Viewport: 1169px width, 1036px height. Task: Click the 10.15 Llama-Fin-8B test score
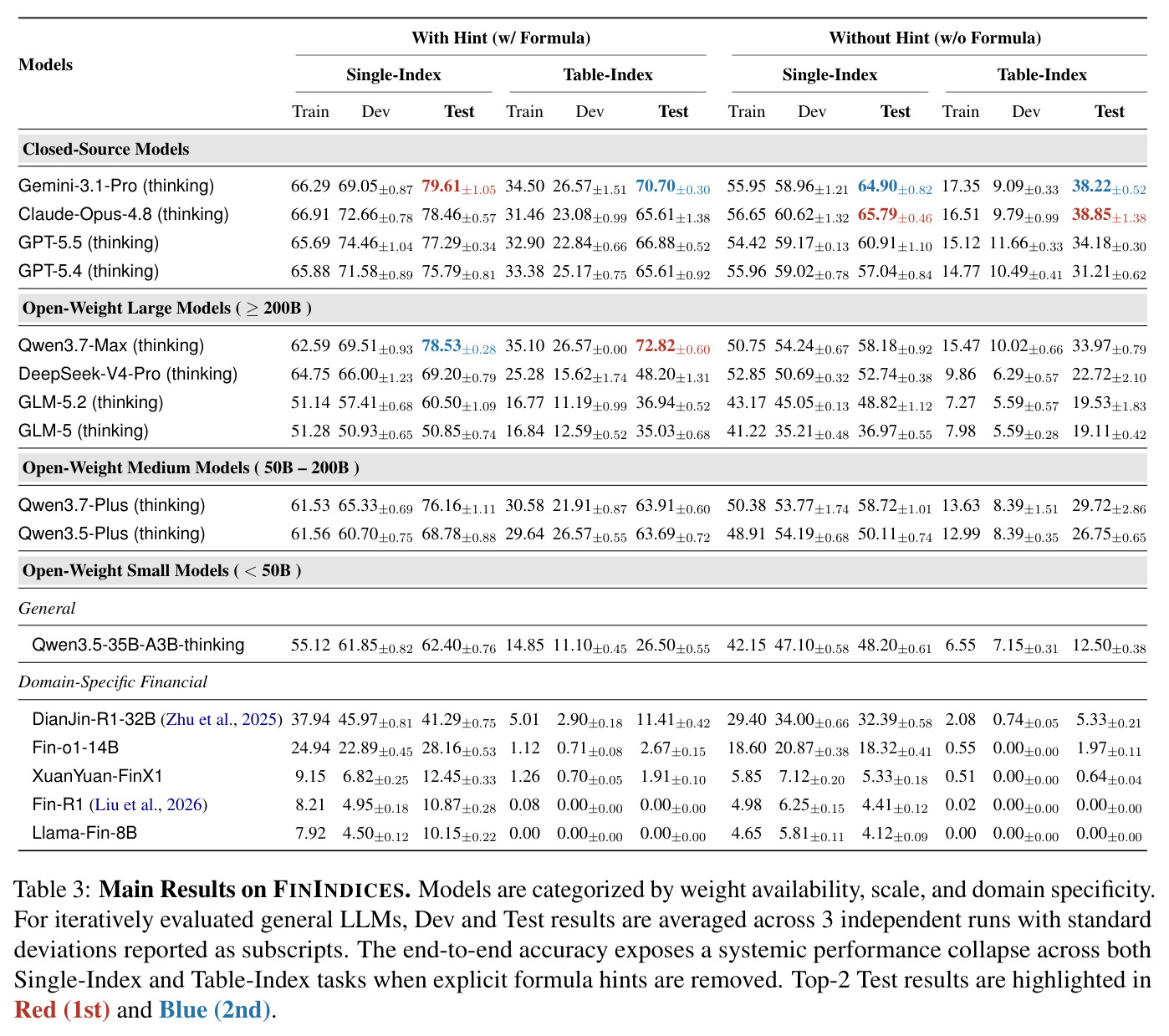coord(459,834)
